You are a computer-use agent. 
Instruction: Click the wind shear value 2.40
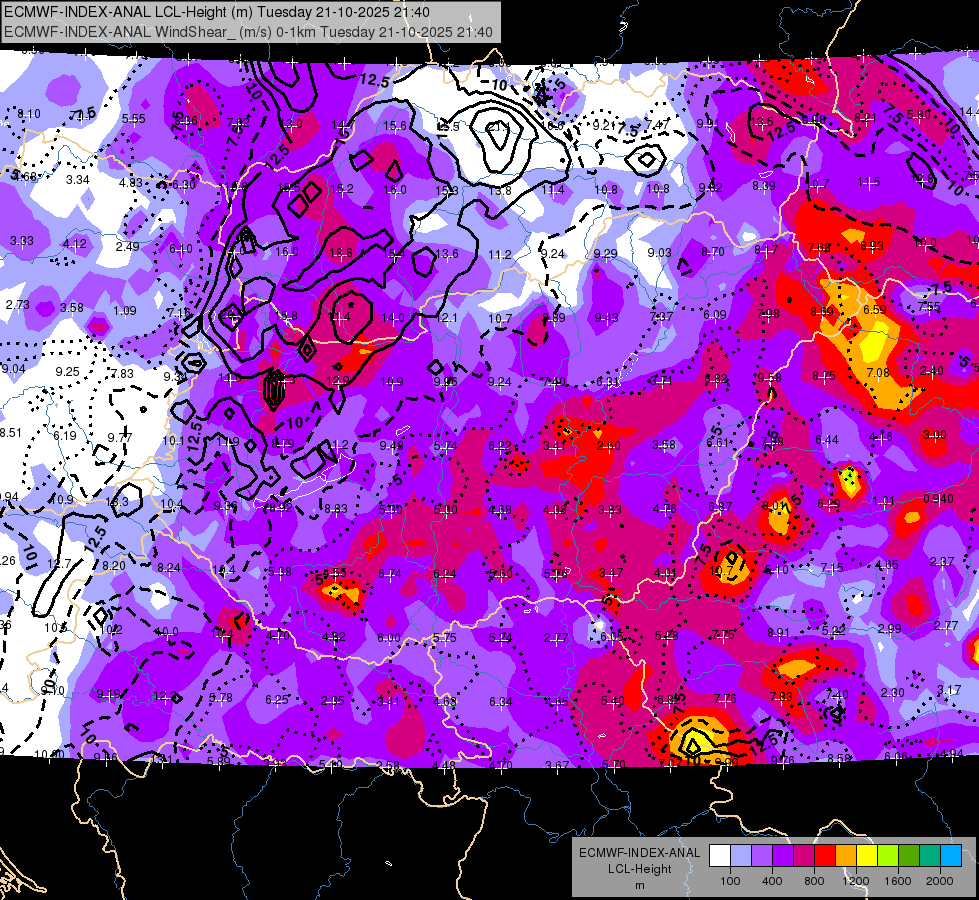[x=932, y=370]
